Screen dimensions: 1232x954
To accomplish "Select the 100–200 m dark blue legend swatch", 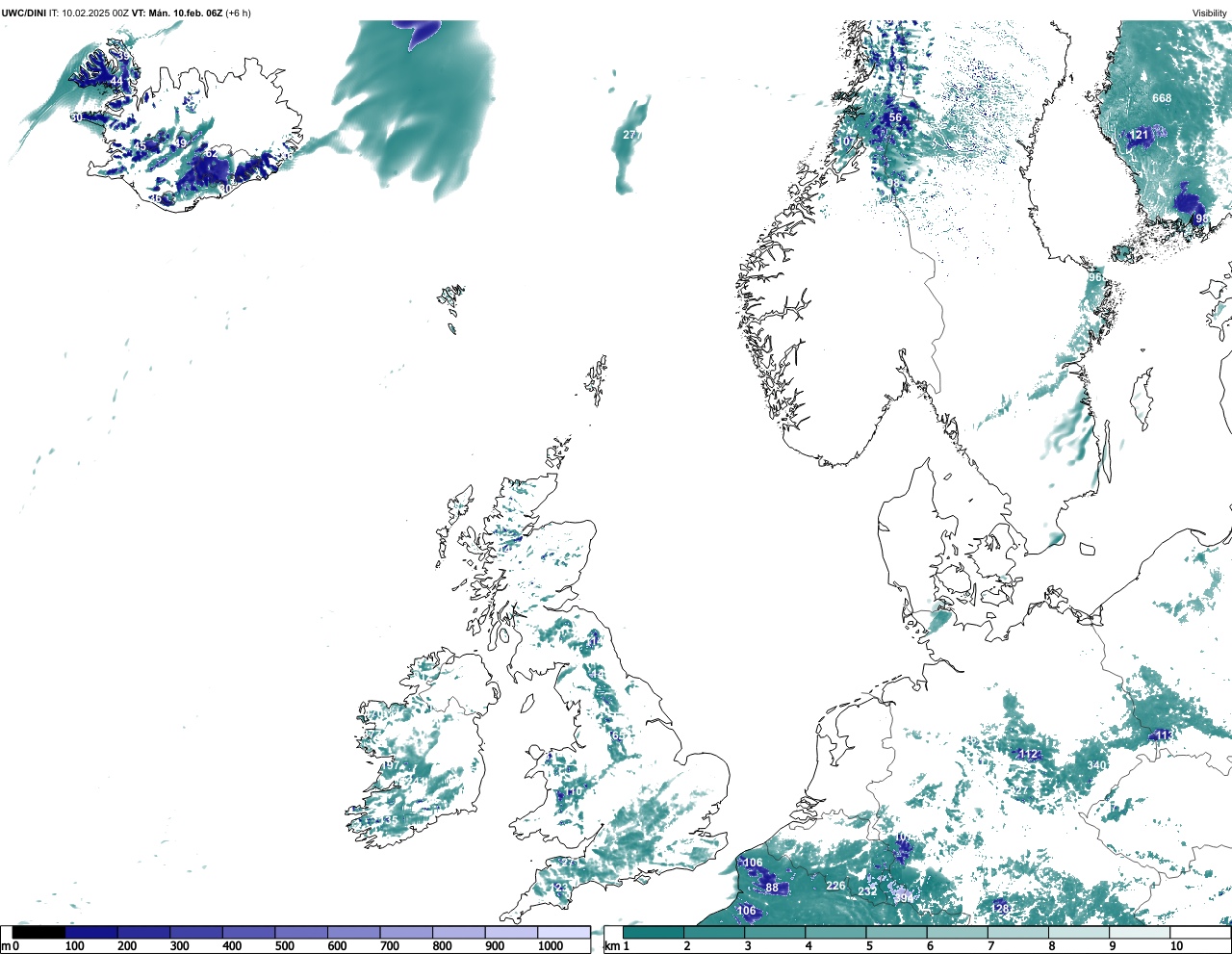I will tap(91, 932).
